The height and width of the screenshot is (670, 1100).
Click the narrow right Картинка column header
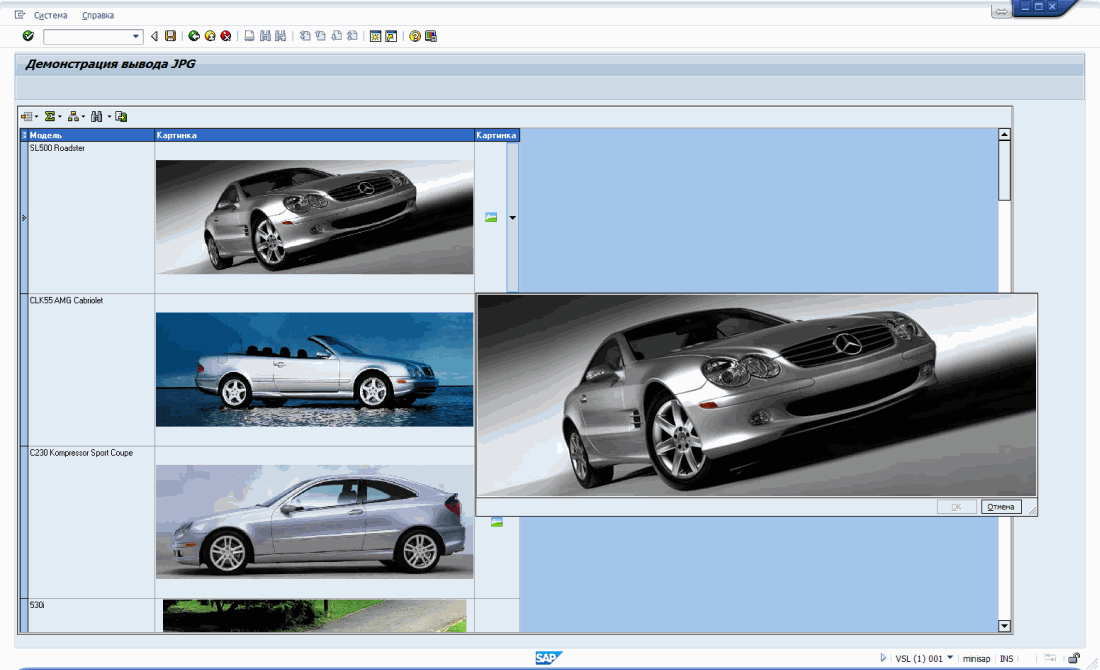coord(497,135)
